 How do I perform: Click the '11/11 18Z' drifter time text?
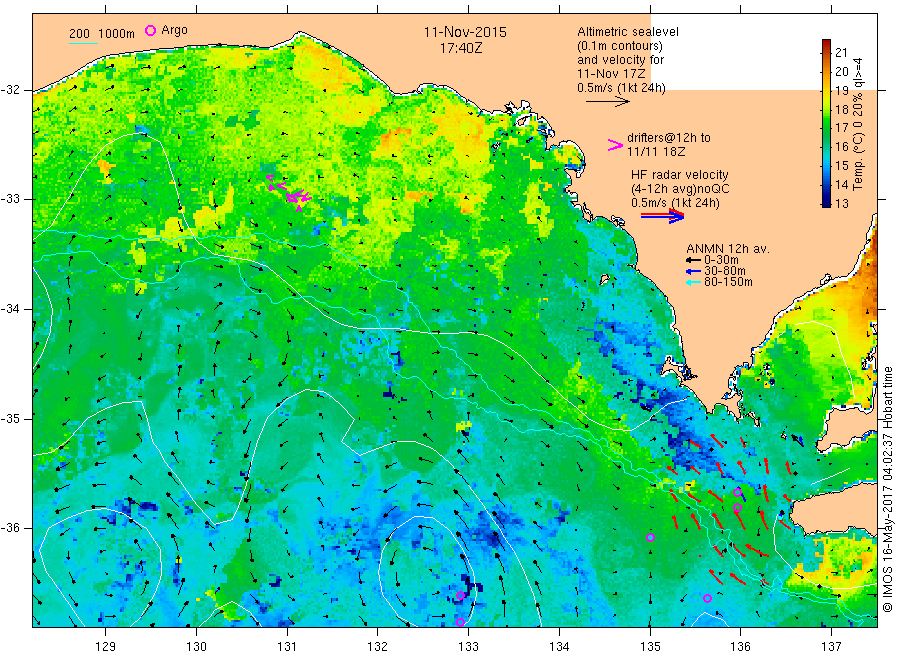pyautogui.click(x=656, y=152)
